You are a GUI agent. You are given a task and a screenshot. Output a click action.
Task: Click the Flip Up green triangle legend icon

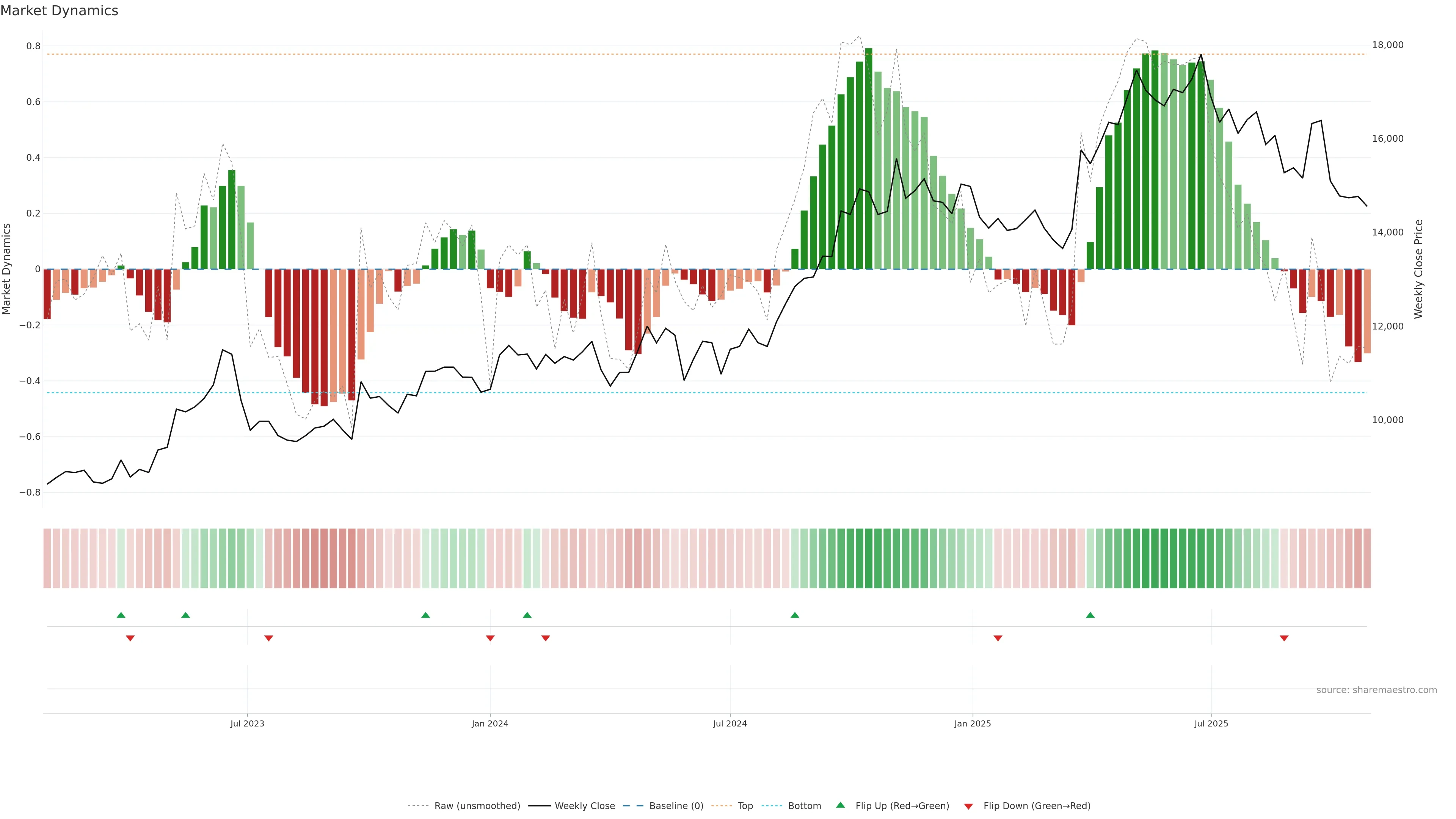click(841, 805)
